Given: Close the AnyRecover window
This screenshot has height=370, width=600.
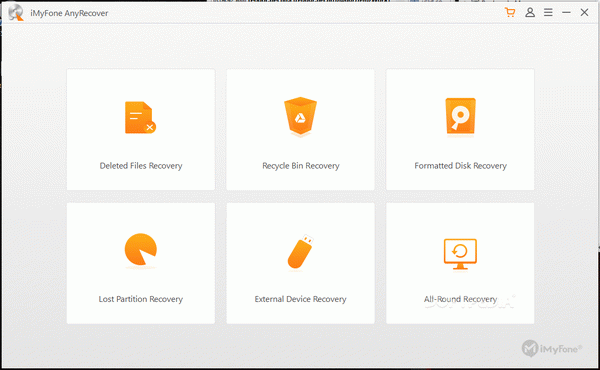Looking at the screenshot, I should (x=584, y=12).
